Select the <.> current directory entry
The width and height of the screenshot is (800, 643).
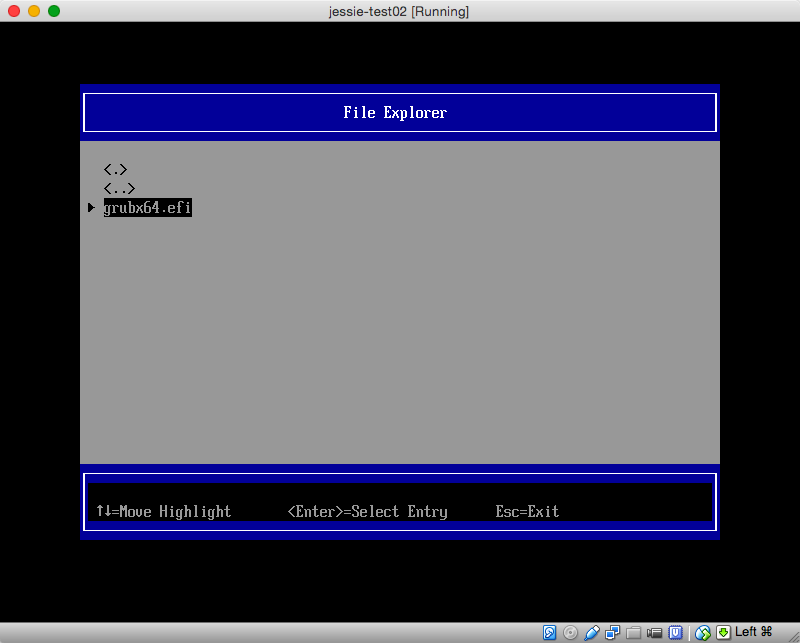pyautogui.click(x=115, y=169)
